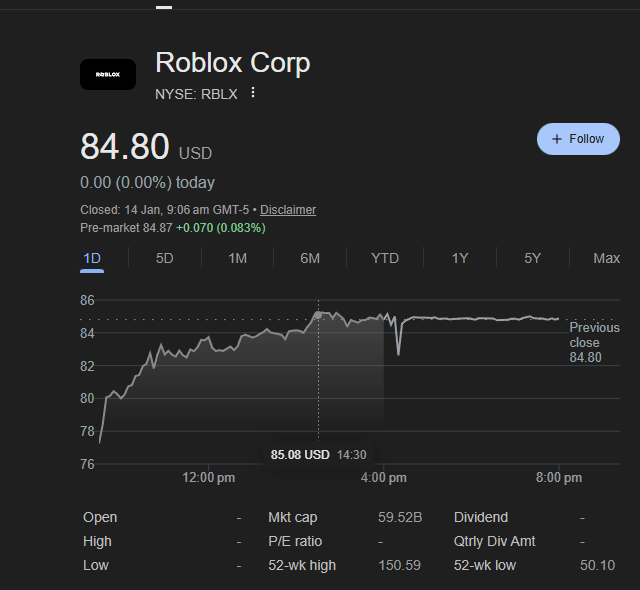Click the 0.00 (0.00%) today text
The height and width of the screenshot is (590, 640).
(x=147, y=182)
